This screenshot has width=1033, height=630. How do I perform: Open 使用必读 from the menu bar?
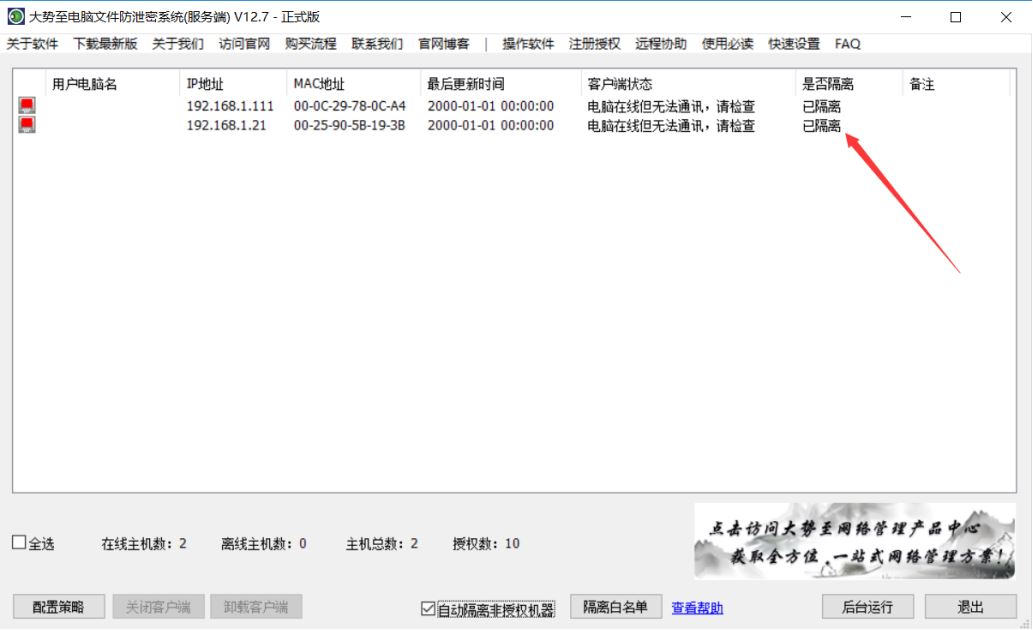click(728, 44)
